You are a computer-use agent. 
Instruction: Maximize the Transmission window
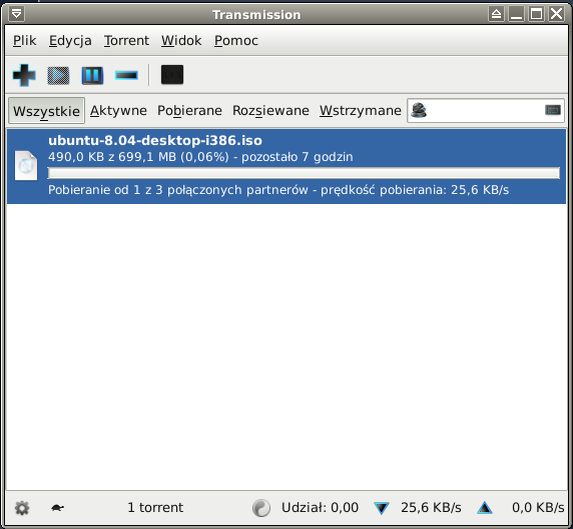point(536,14)
